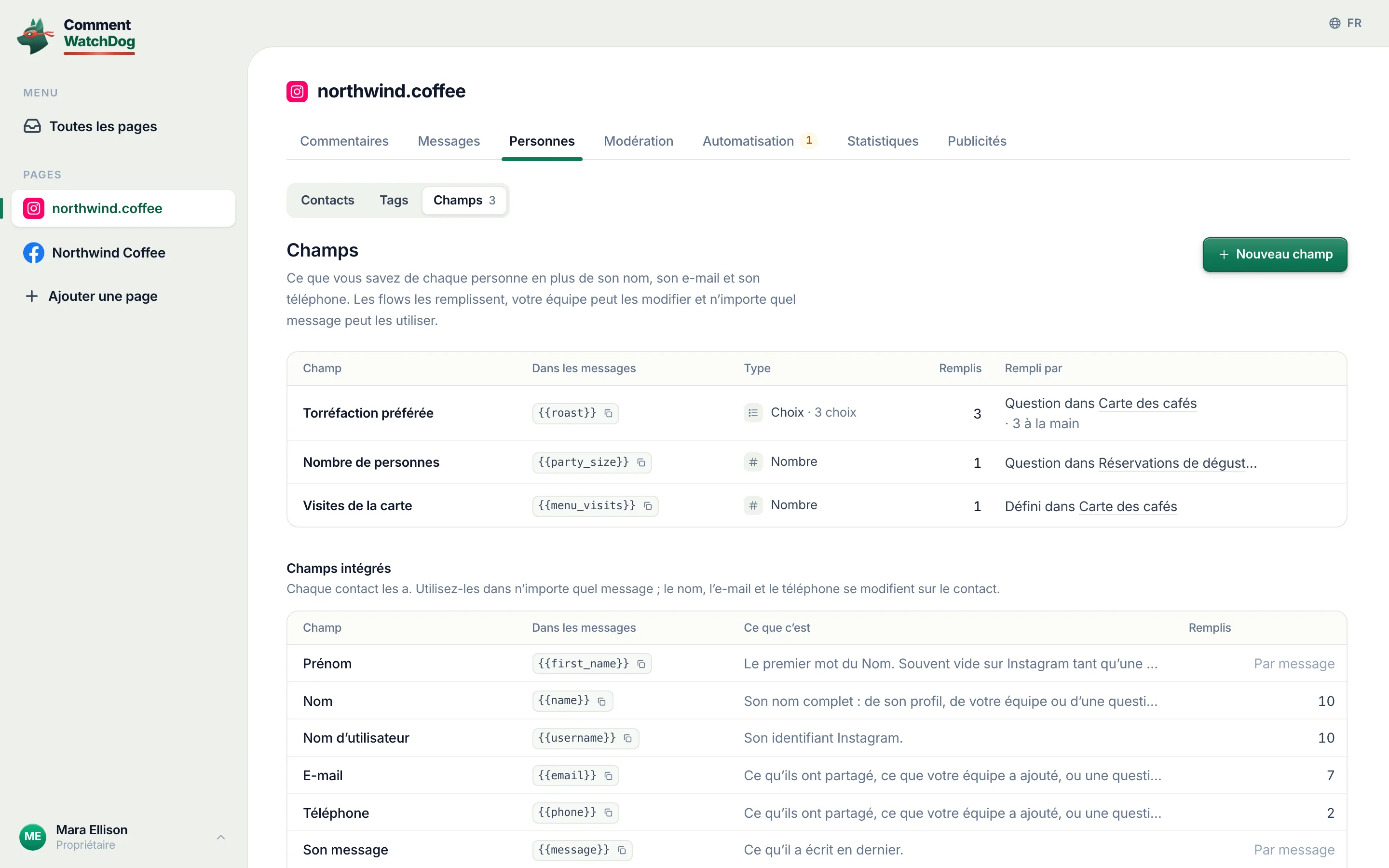Click the Torréfaction préférée field name
Image resolution: width=1389 pixels, height=868 pixels.
point(368,413)
